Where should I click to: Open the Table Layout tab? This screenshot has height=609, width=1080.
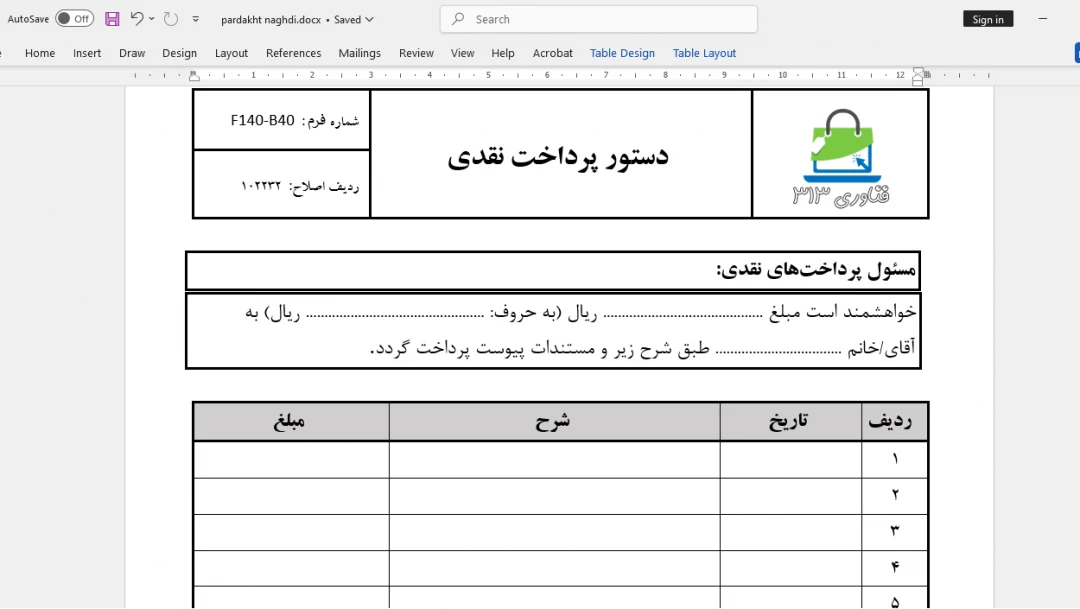pyautogui.click(x=704, y=53)
